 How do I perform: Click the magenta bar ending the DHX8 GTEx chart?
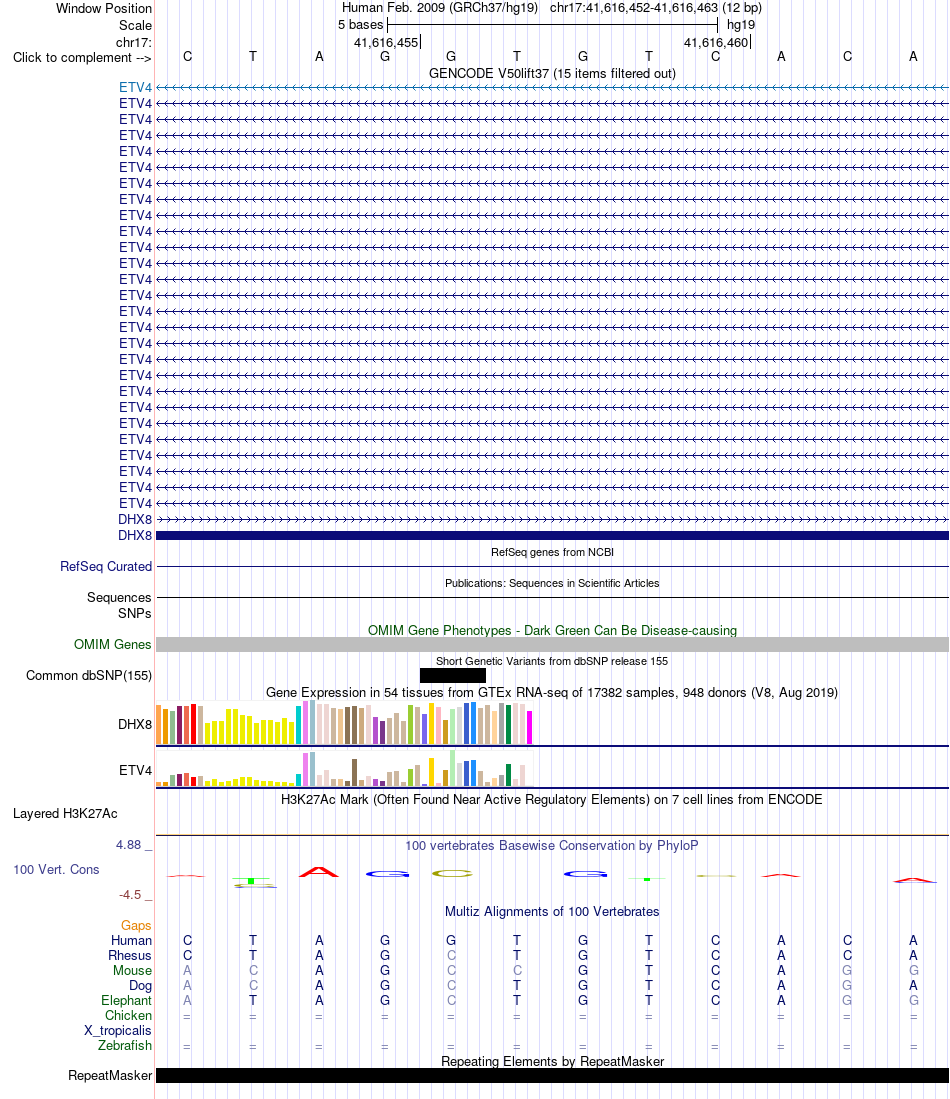coord(530,727)
